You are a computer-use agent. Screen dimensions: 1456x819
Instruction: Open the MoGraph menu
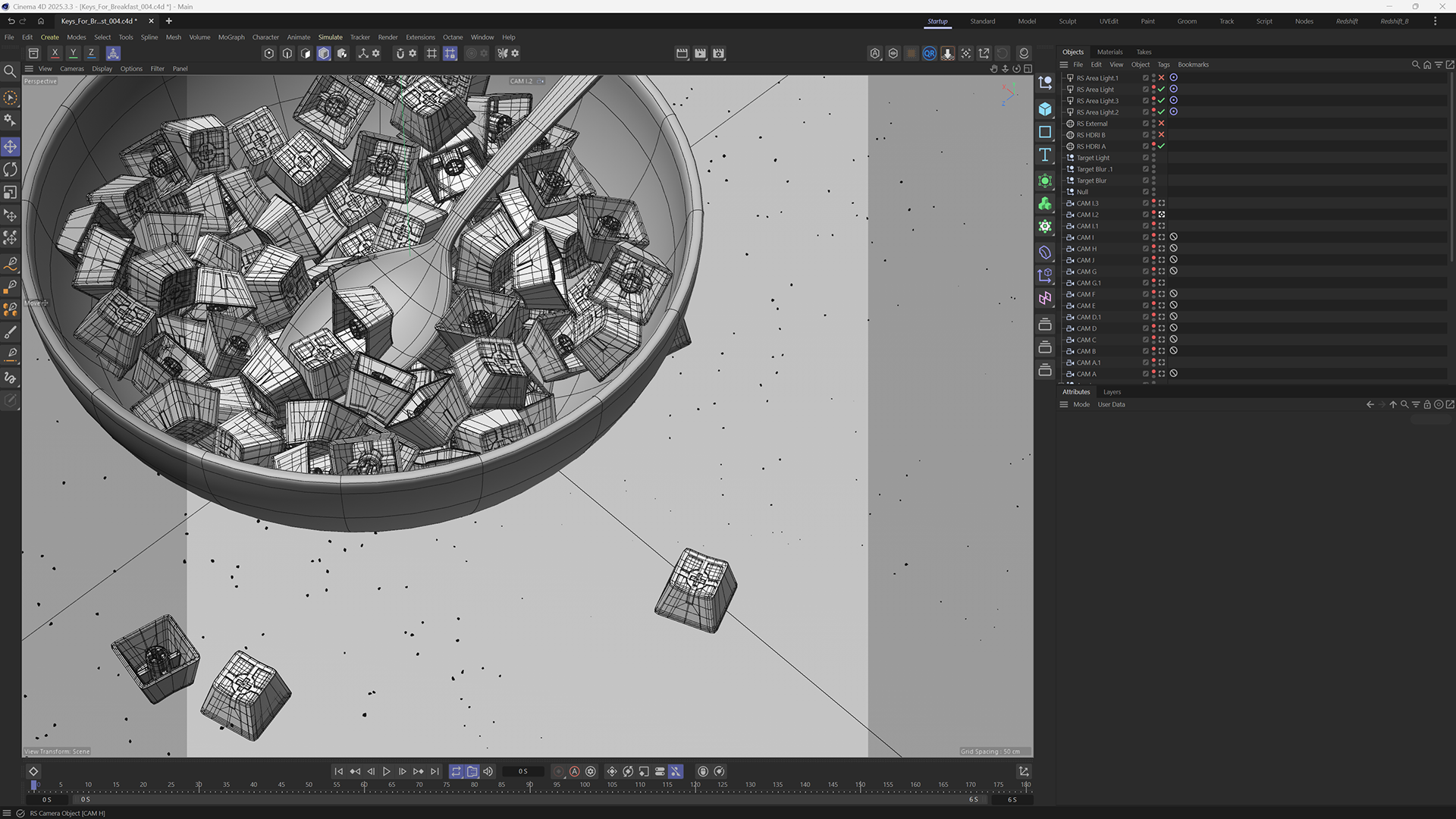pos(231,37)
